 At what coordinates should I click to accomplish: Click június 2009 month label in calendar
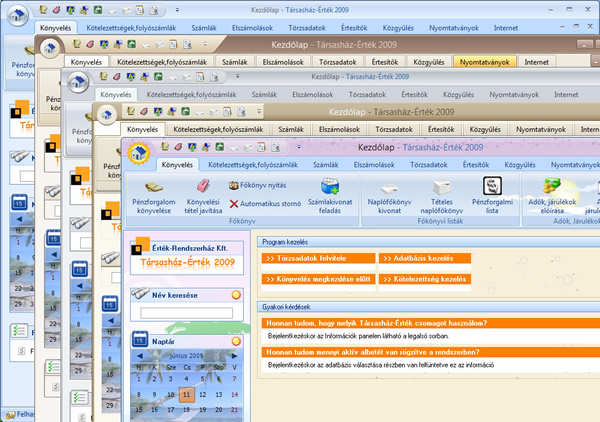[186, 356]
